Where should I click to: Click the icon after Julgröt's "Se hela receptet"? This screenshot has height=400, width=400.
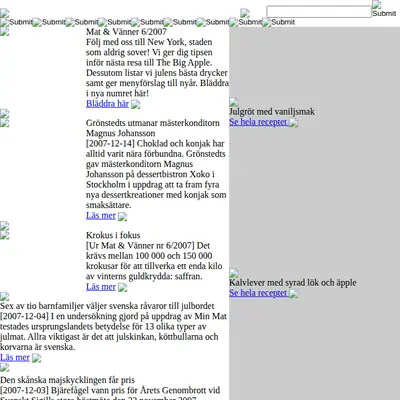pos(294,123)
